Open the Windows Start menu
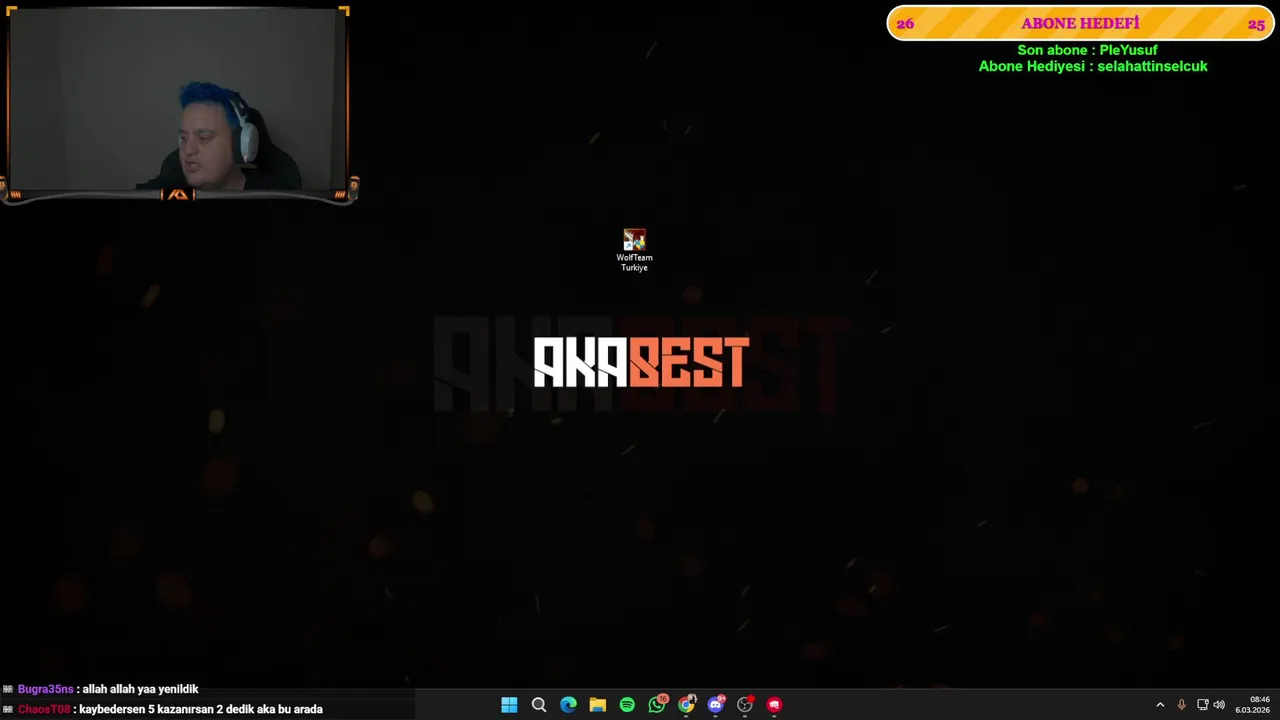 tap(509, 705)
